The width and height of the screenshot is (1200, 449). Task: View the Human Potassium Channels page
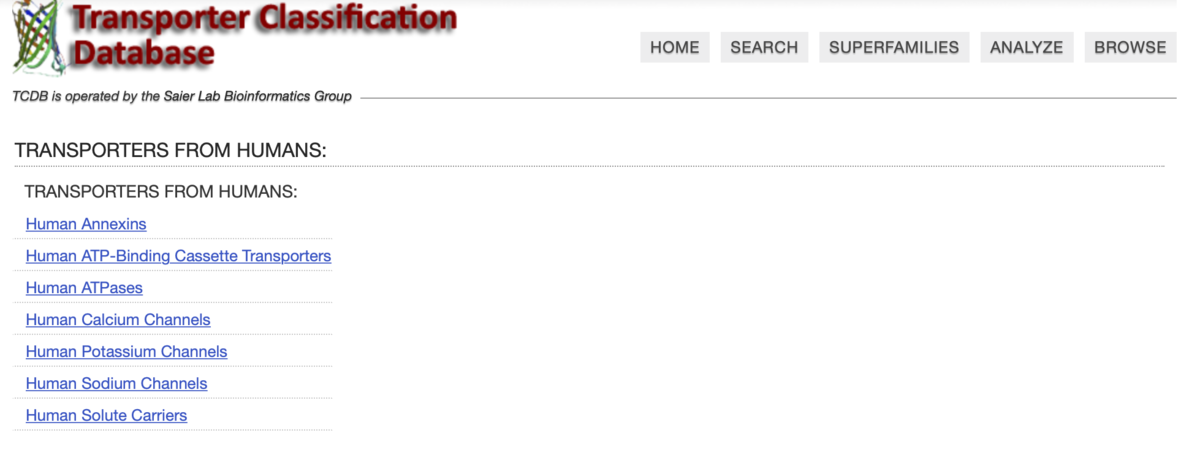click(126, 352)
